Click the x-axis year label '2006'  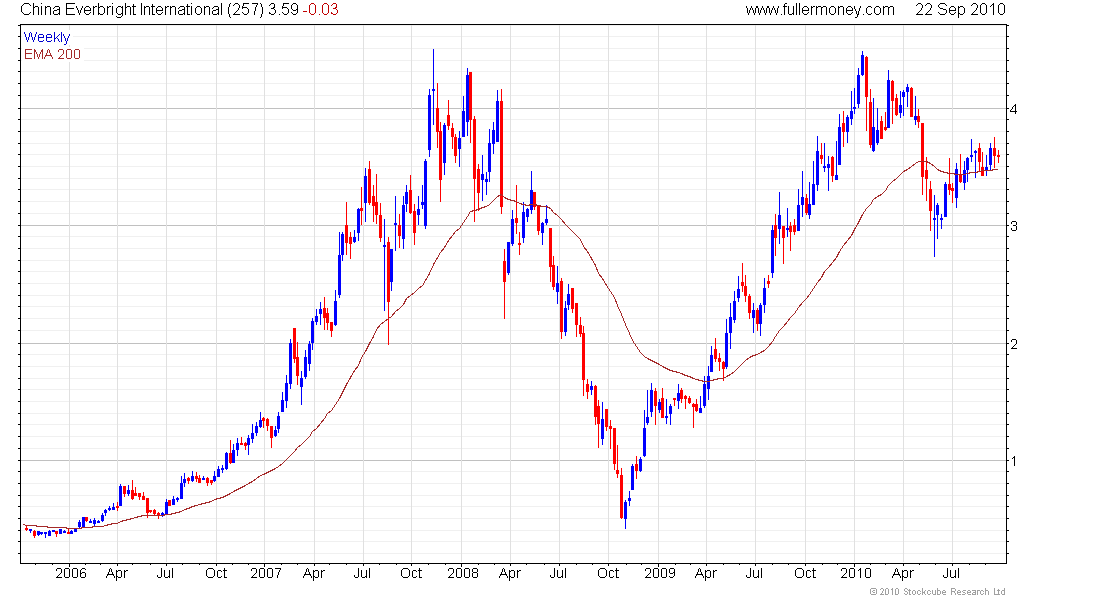tap(71, 573)
